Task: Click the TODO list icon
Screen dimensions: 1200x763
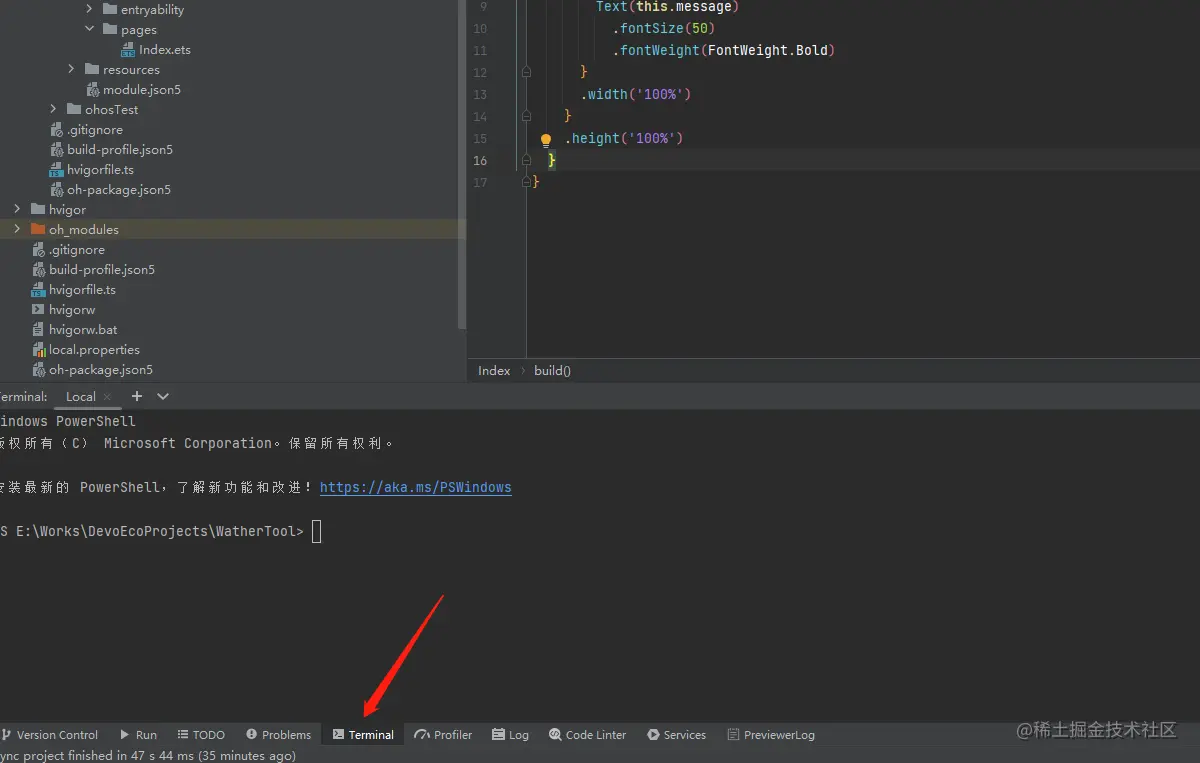Action: [183, 734]
